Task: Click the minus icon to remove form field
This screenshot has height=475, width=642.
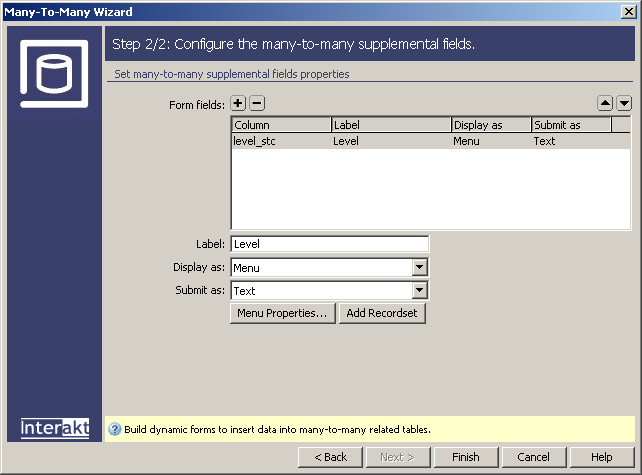Action: (256, 103)
